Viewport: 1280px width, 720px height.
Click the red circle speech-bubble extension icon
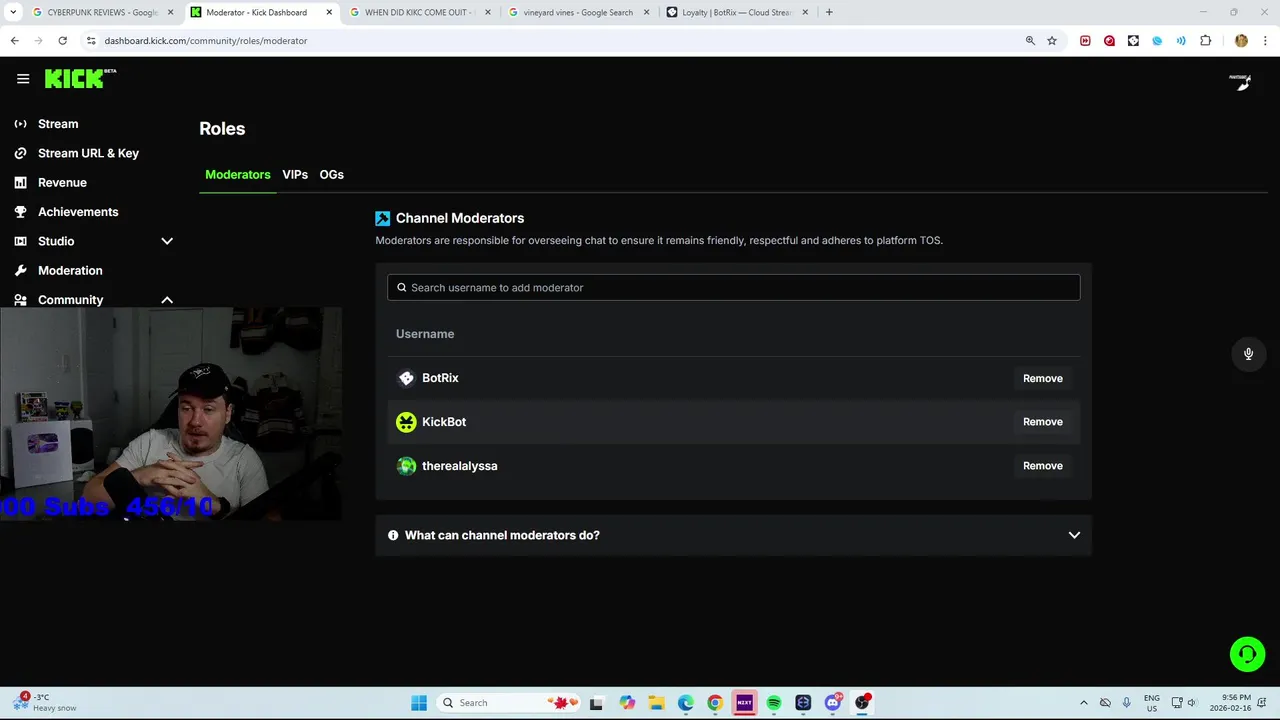(x=1109, y=41)
